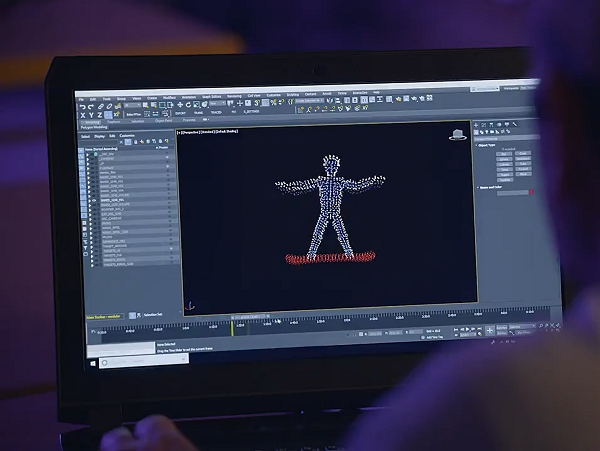Toggle Angle Snap
This screenshot has width=600, height=451.
pos(266,103)
